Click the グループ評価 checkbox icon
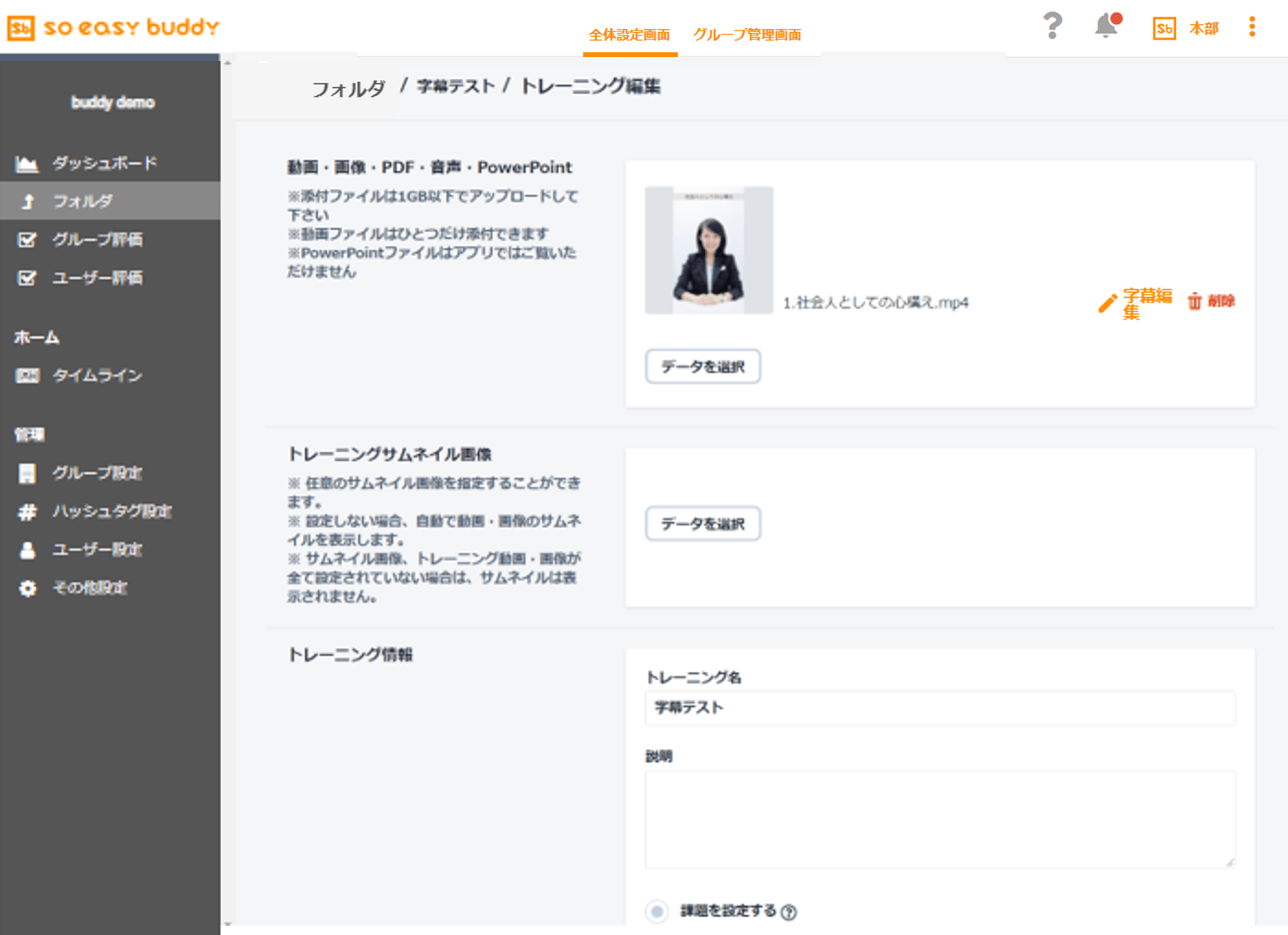The height and width of the screenshot is (935, 1288). click(x=27, y=240)
